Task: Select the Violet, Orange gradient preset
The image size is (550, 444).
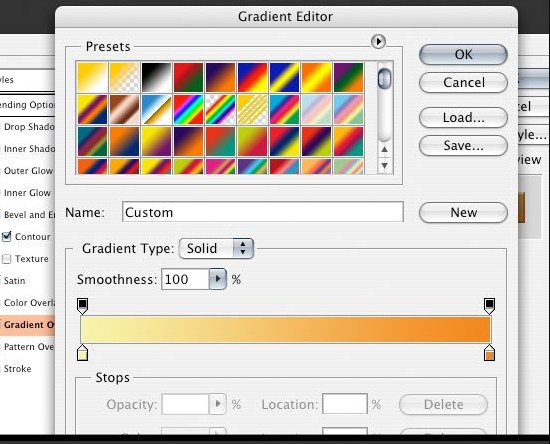Action: [220, 78]
